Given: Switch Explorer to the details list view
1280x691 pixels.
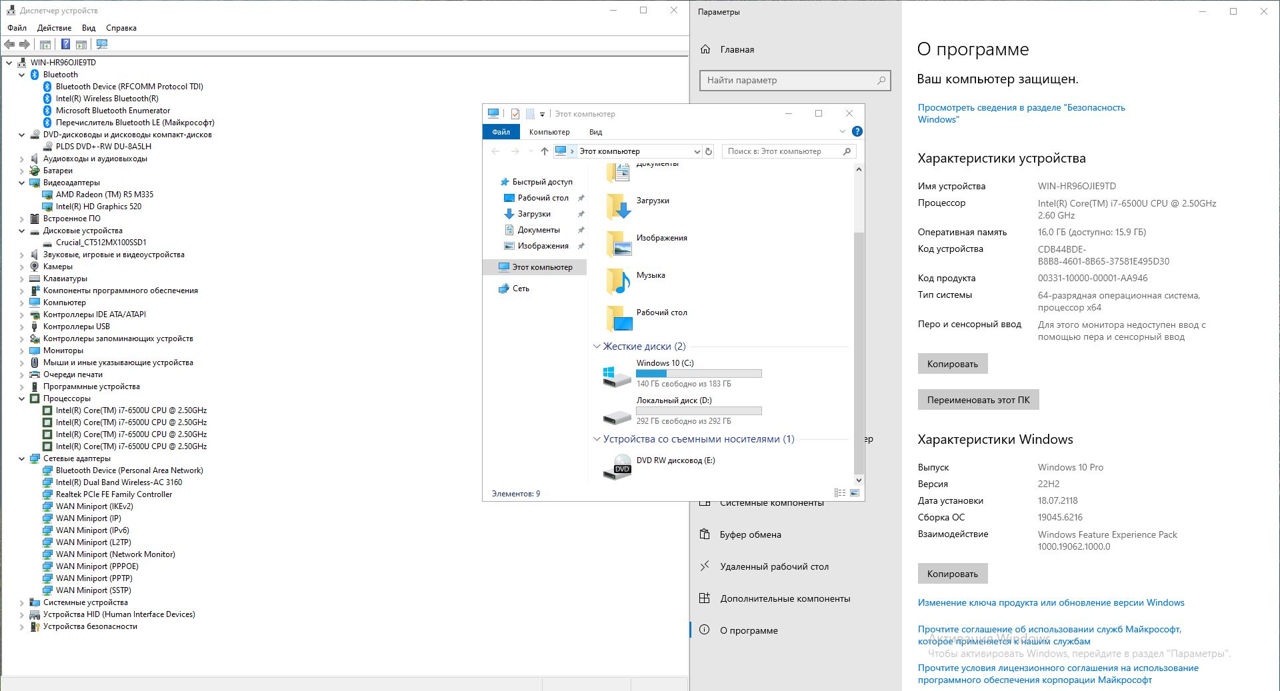Looking at the screenshot, I should pos(842,493).
